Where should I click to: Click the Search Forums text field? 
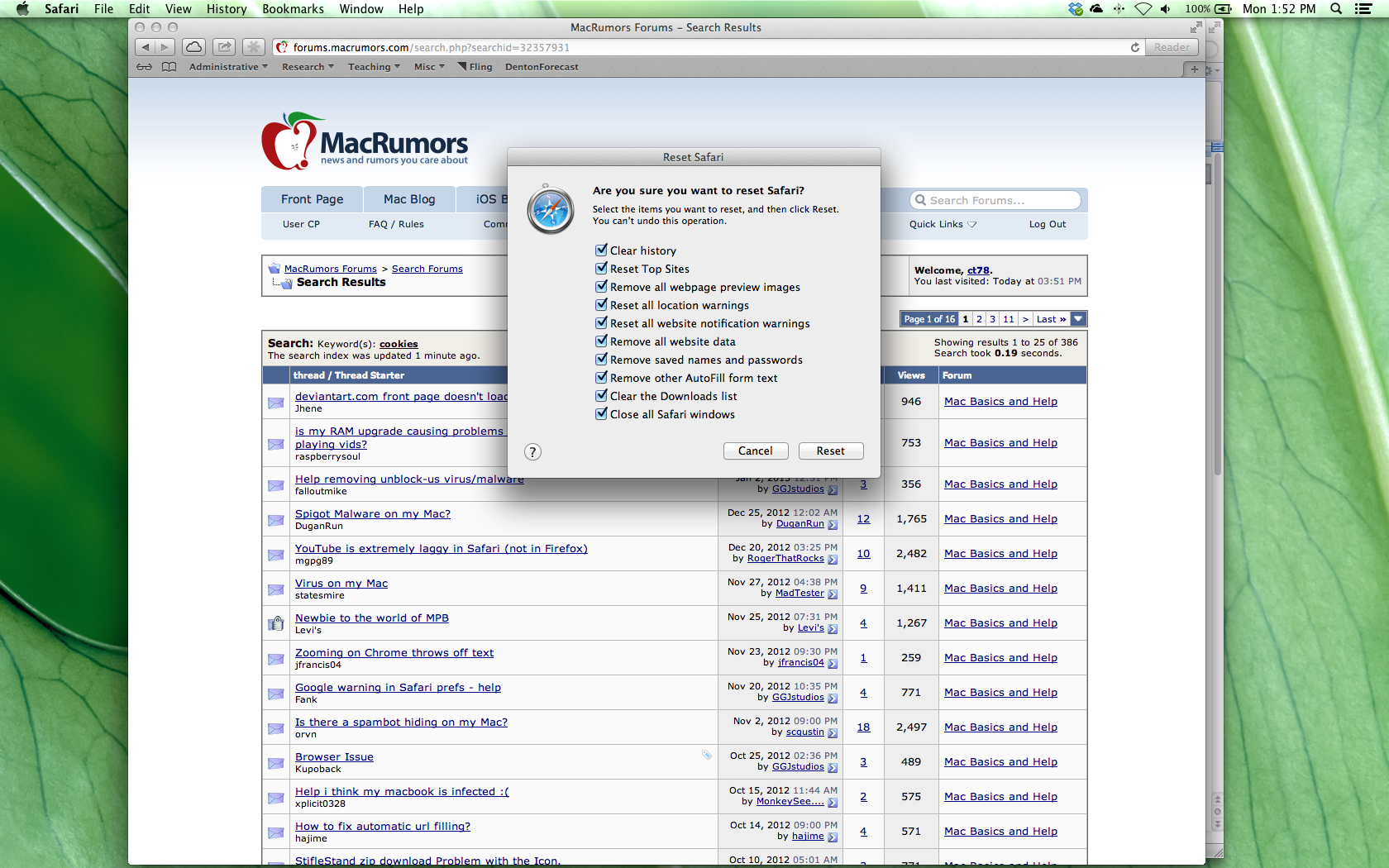[x=995, y=200]
